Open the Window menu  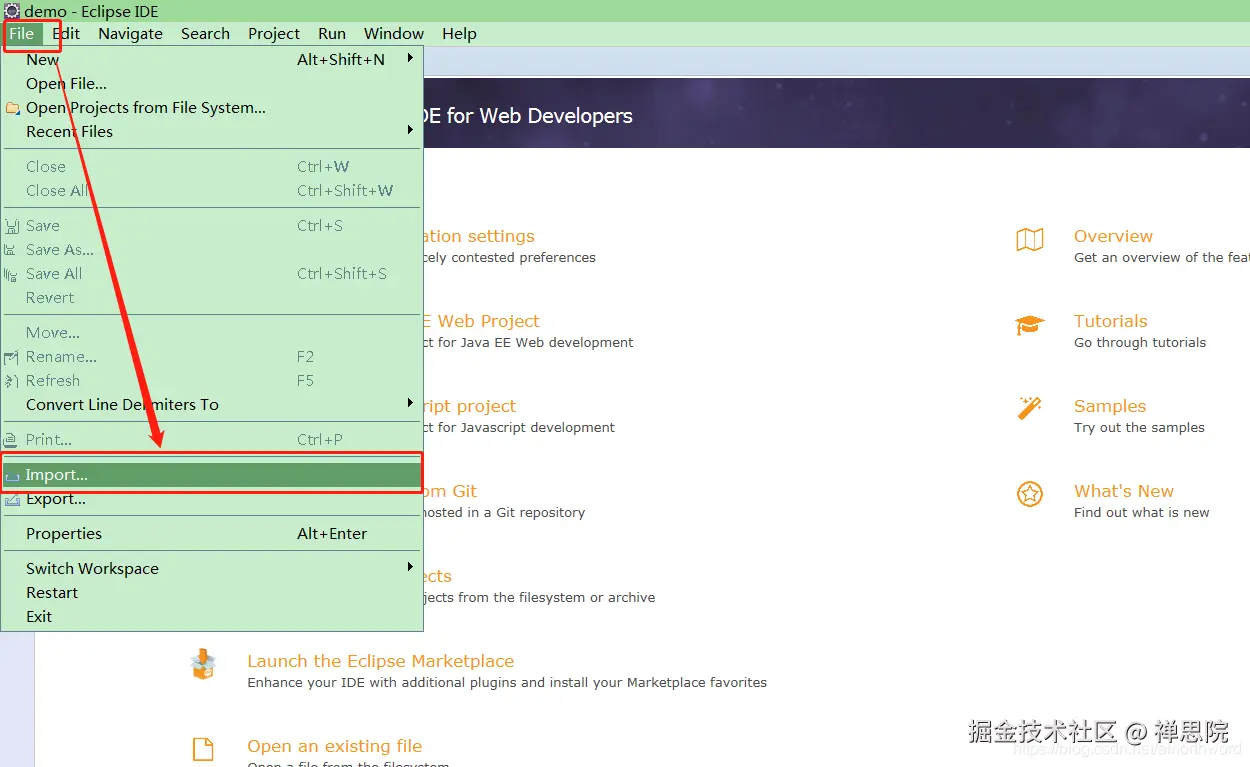pos(394,33)
